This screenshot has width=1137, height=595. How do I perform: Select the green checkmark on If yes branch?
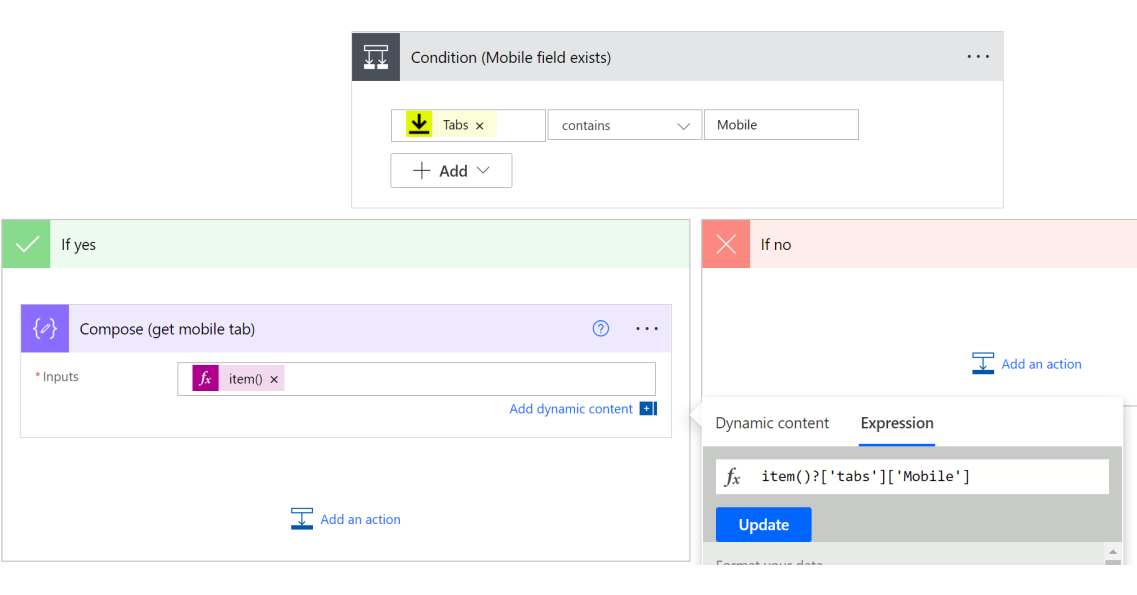26,243
